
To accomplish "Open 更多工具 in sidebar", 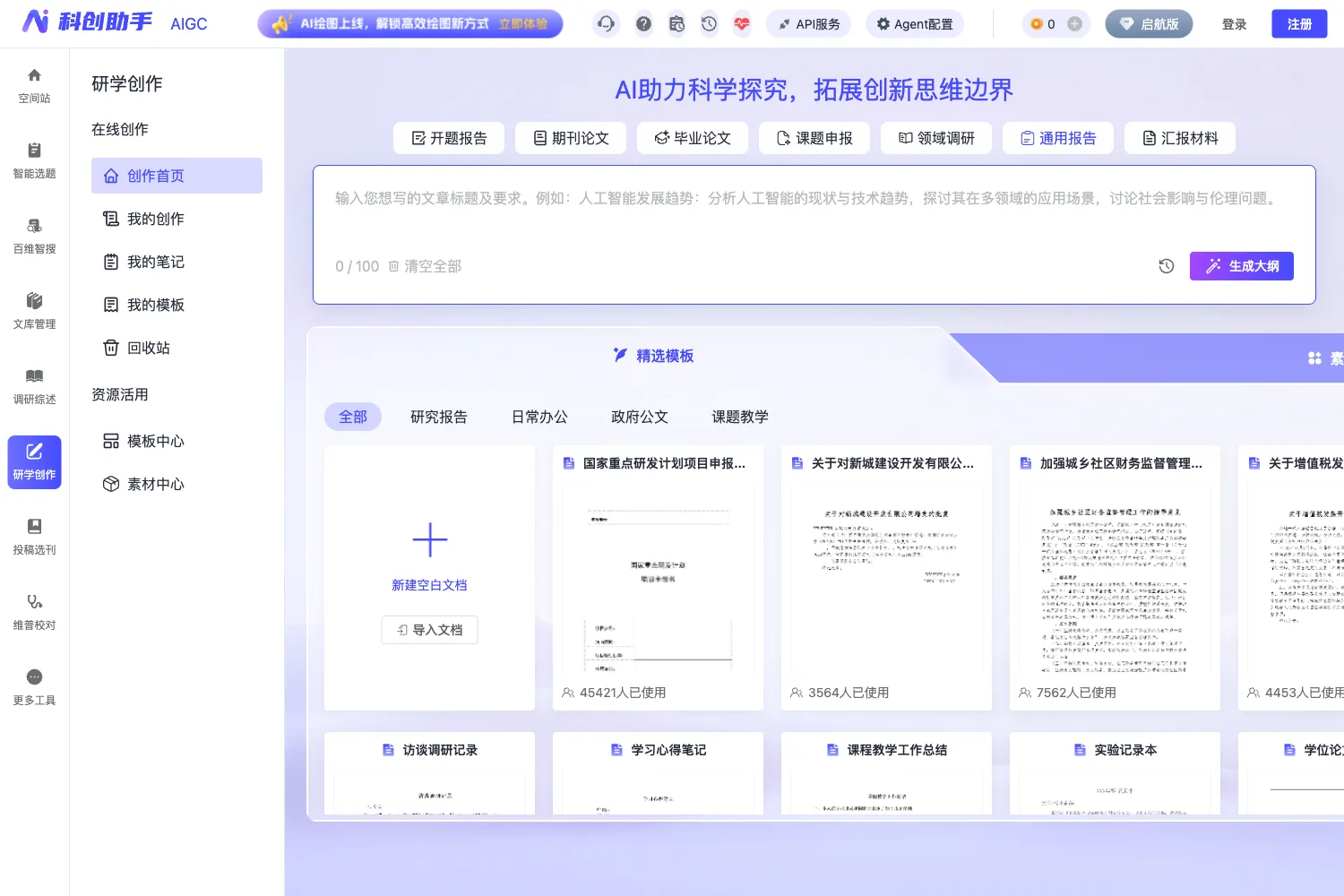I will click(34, 688).
